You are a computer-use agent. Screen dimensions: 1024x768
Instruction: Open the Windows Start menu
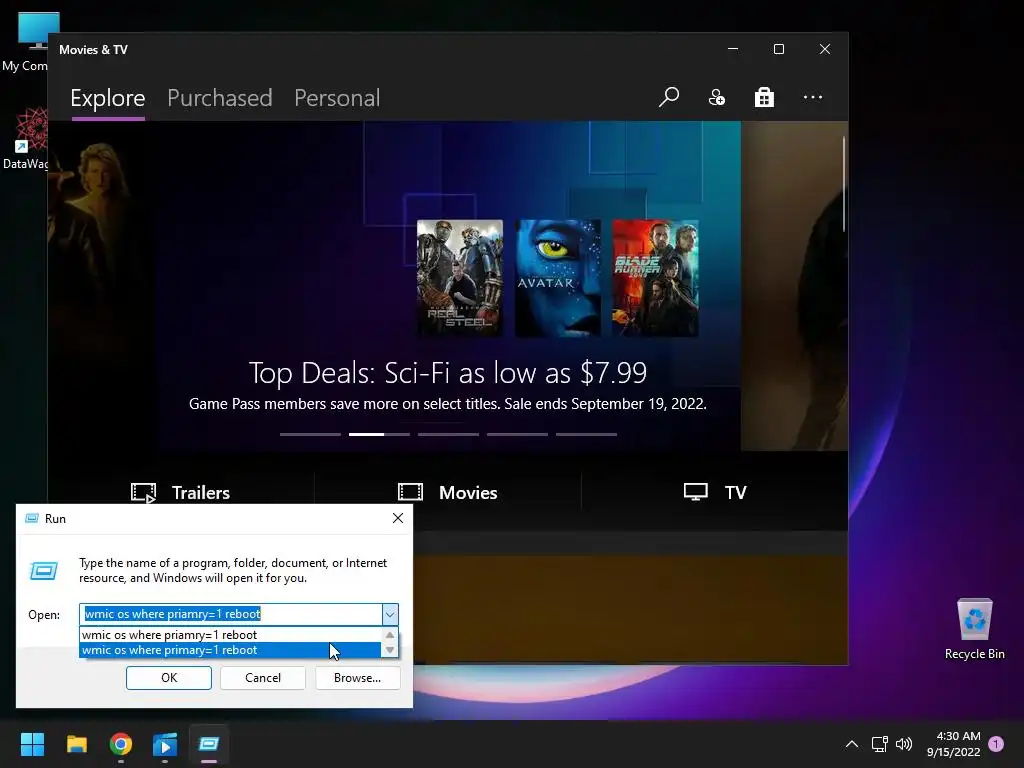click(32, 744)
